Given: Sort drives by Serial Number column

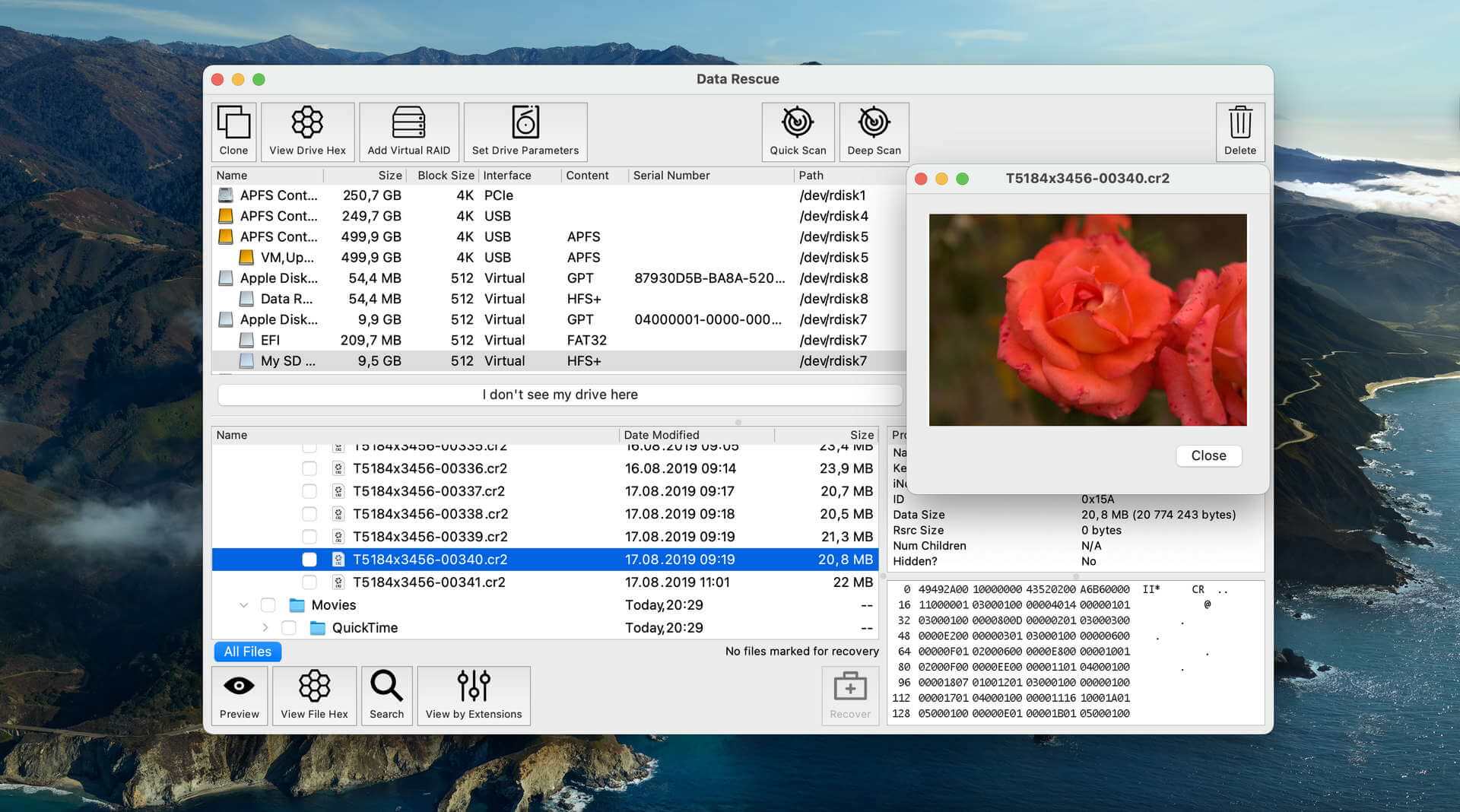Looking at the screenshot, I should (710, 176).
